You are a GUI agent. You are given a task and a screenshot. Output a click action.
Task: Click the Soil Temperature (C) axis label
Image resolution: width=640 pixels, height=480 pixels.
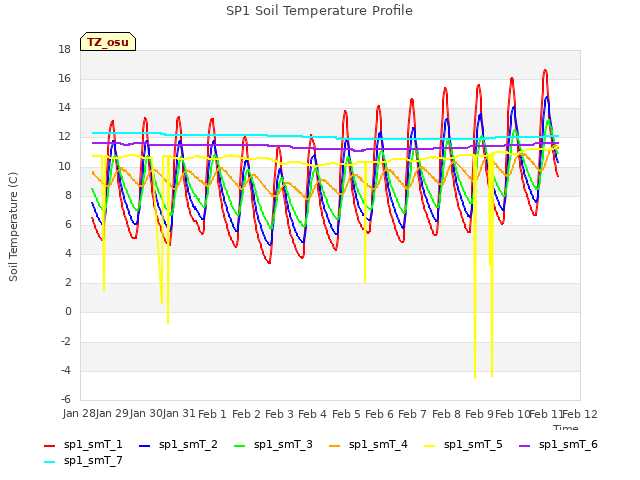pos(13,227)
